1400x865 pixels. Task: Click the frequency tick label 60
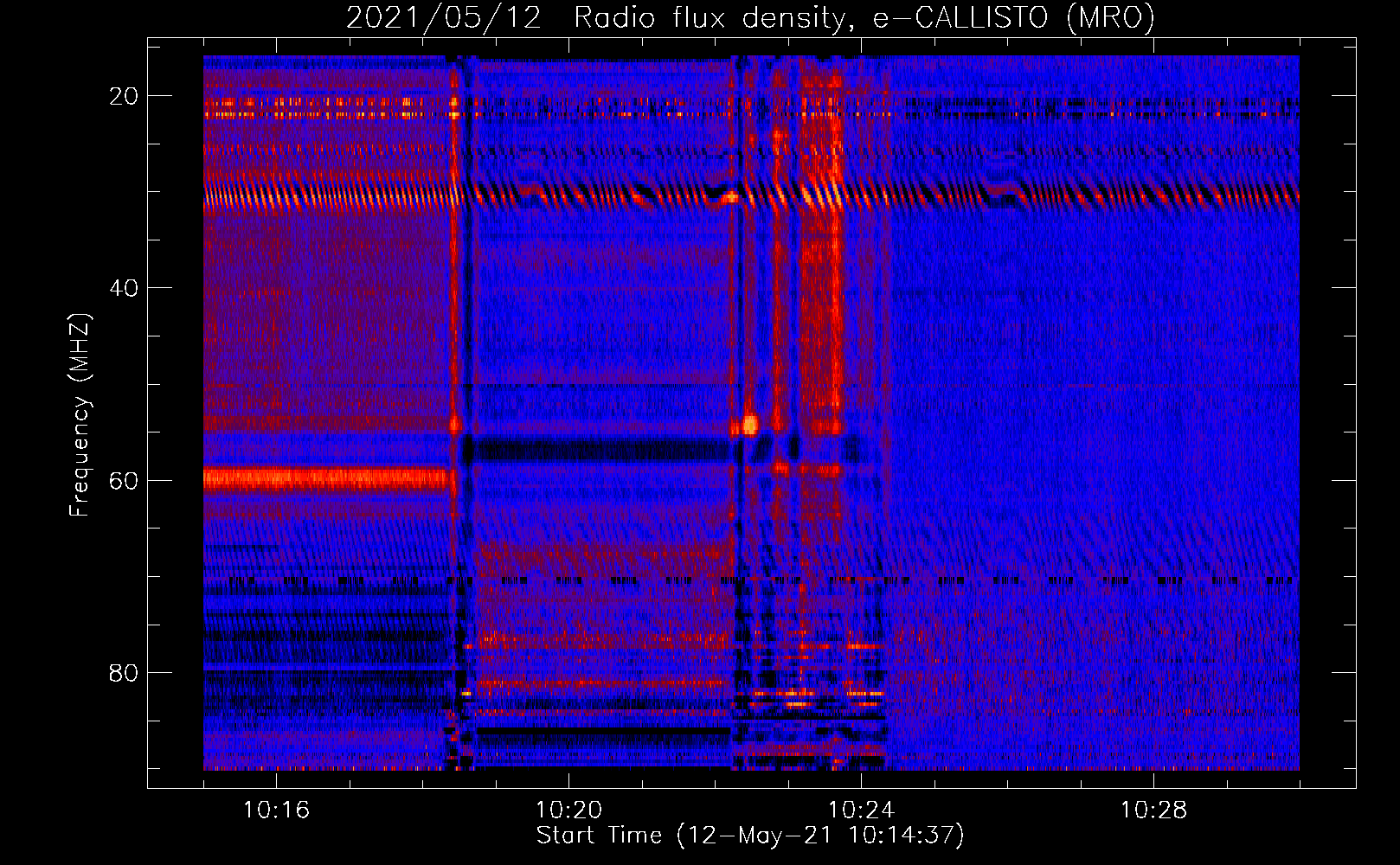[x=124, y=480]
